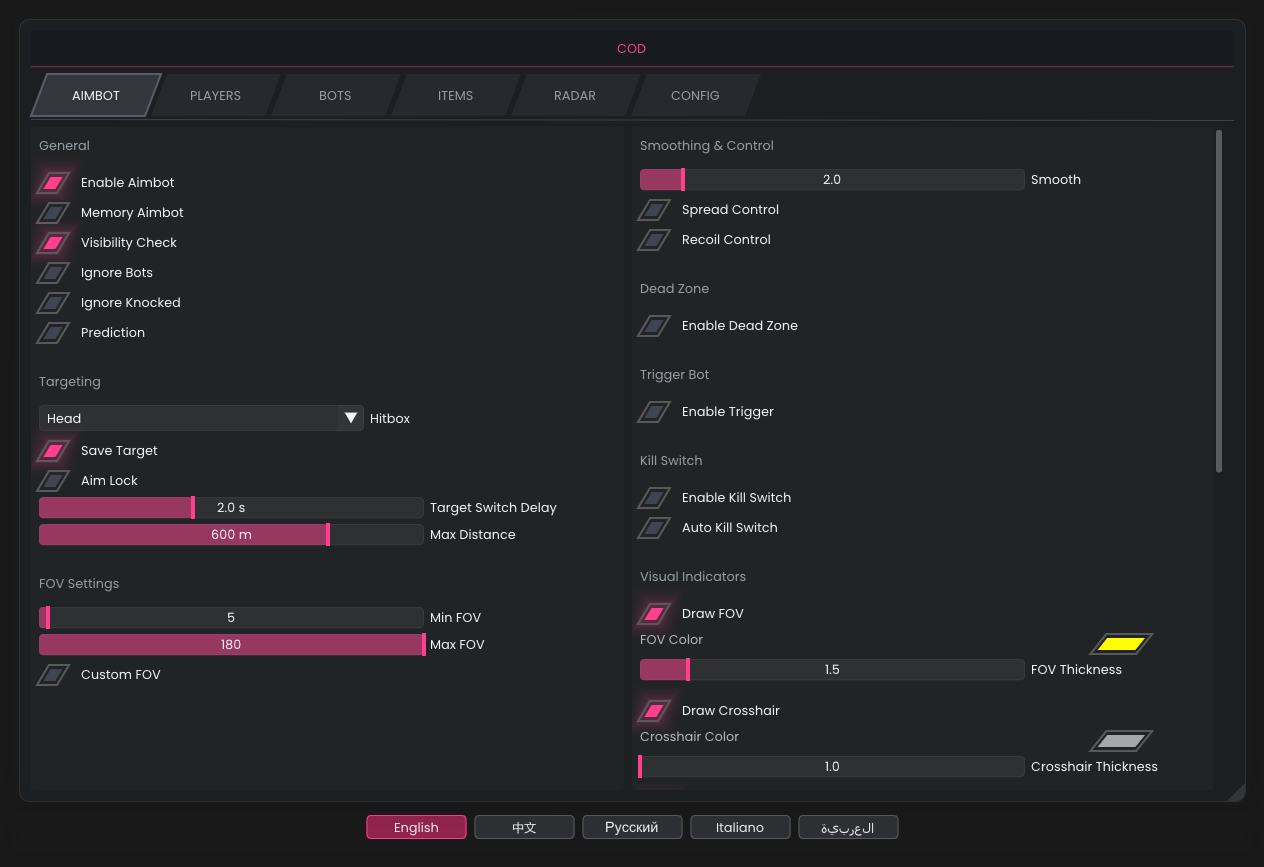
Task: Uncheck the Draw Crosshair option
Action: [x=655, y=711]
